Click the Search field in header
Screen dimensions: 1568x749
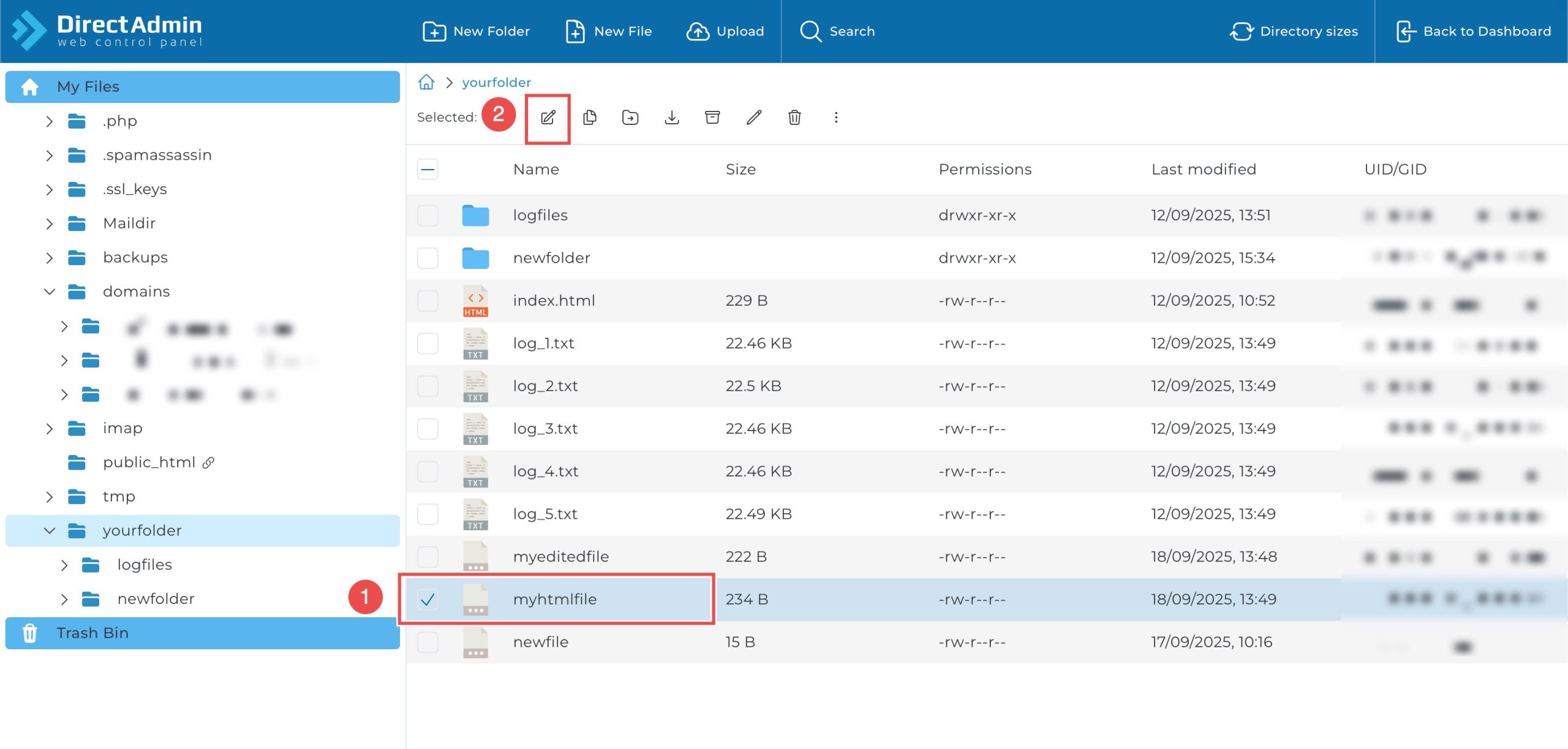point(838,31)
